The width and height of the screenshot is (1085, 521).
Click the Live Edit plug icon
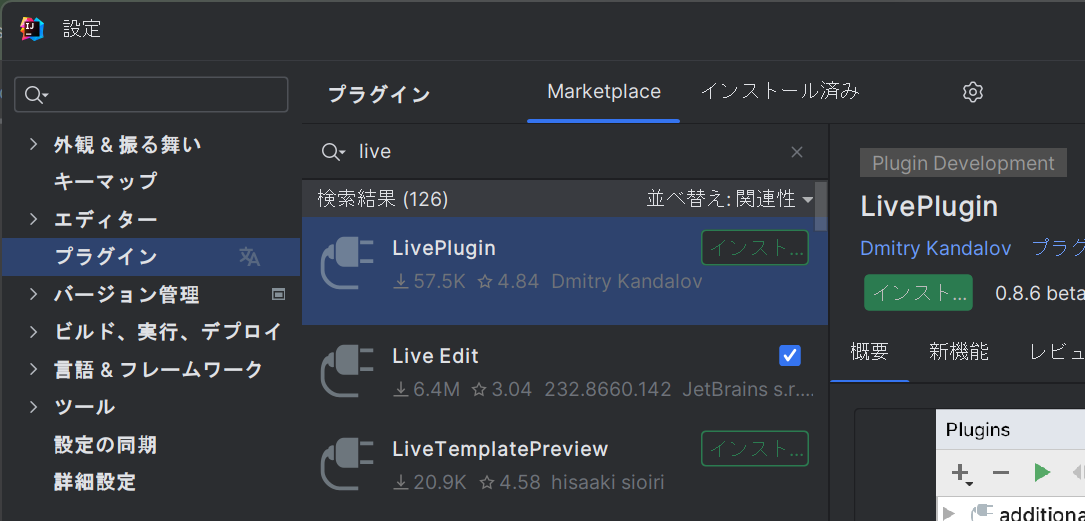coord(347,371)
